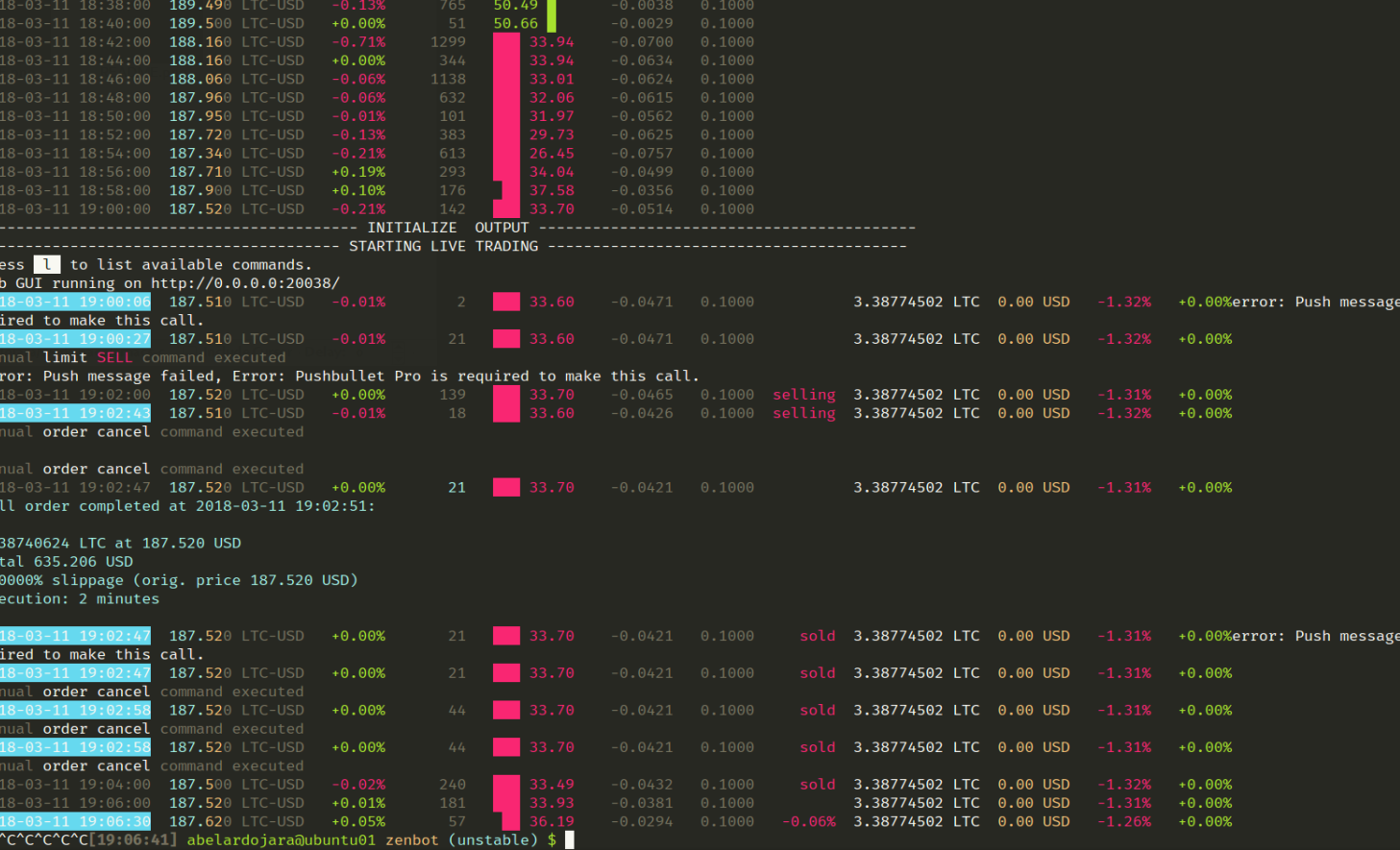Click the terminal cursor block after the $ prompt
Screen dimensions: 1400x850
pos(569,840)
